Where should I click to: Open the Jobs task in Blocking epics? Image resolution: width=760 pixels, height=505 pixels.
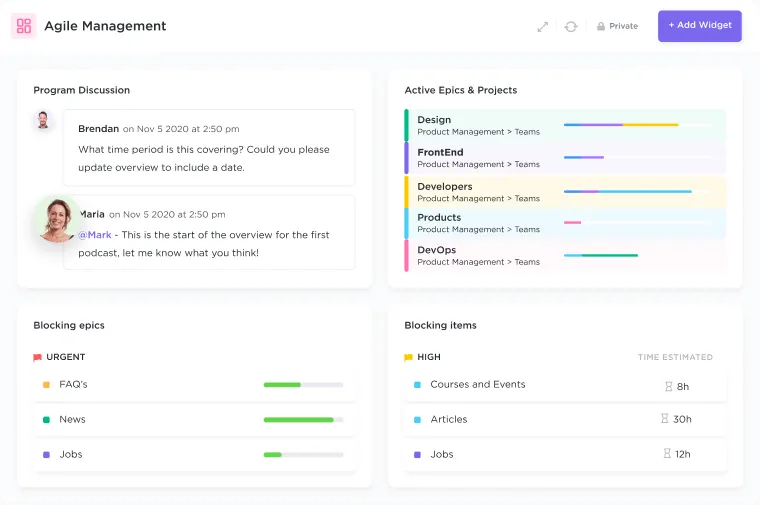(194, 455)
